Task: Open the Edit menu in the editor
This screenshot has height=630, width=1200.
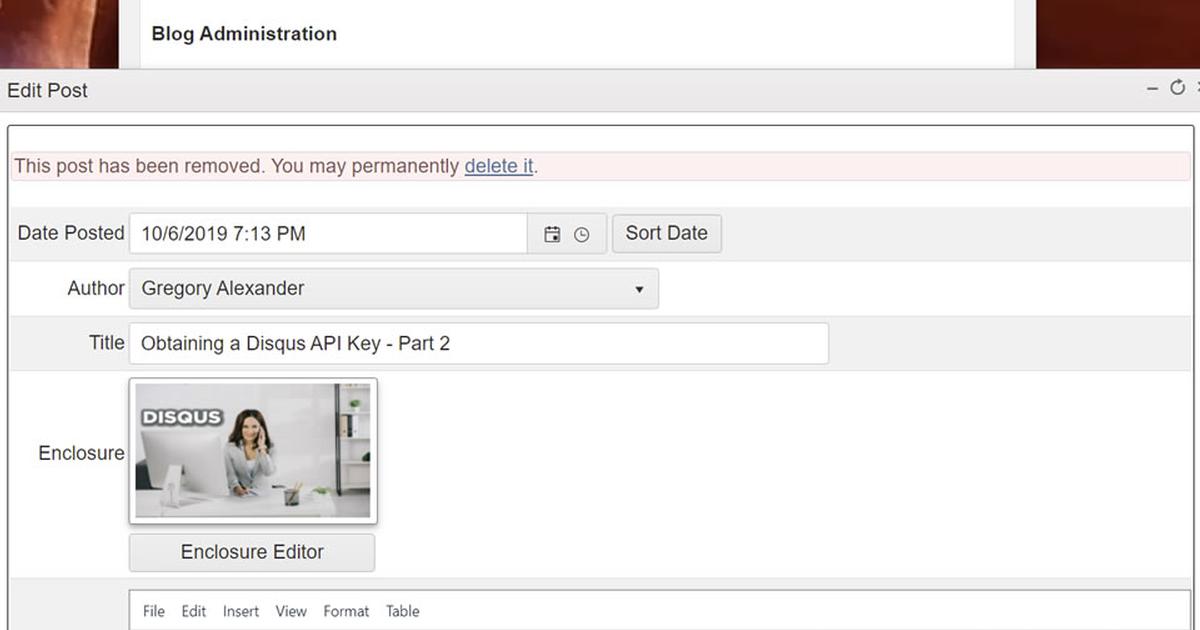Action: pos(194,611)
